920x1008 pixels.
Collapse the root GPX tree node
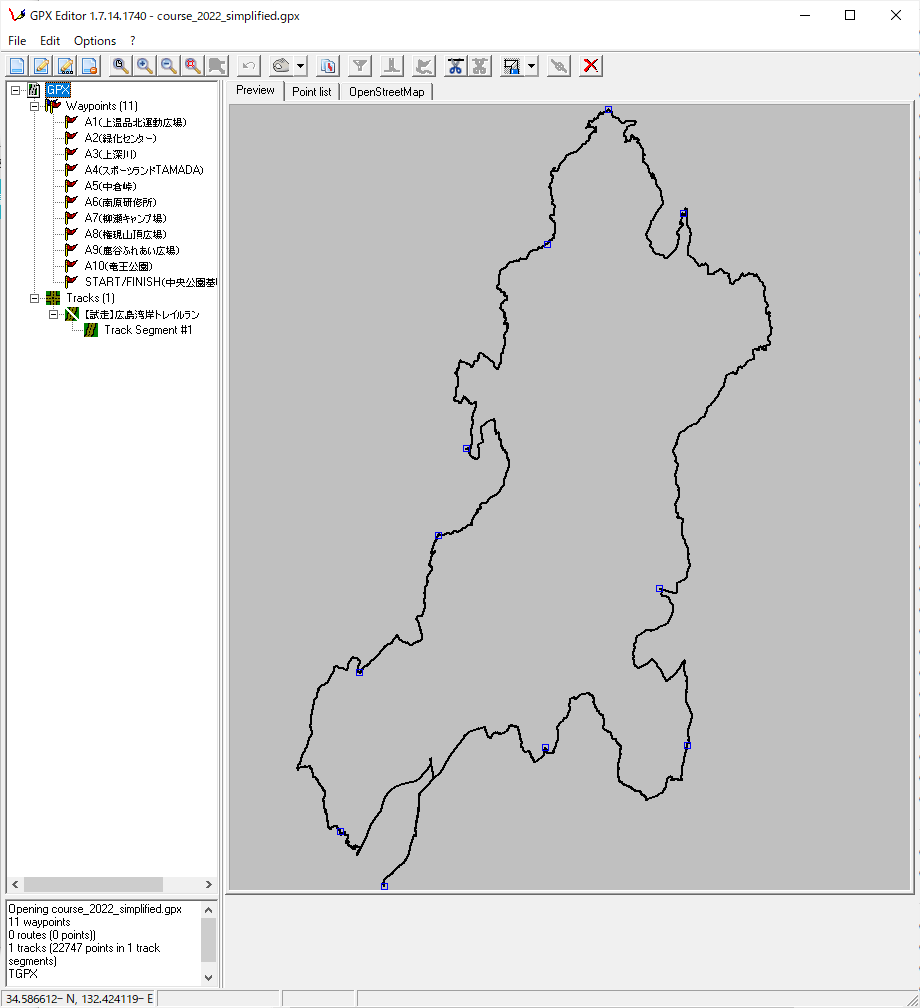point(15,90)
